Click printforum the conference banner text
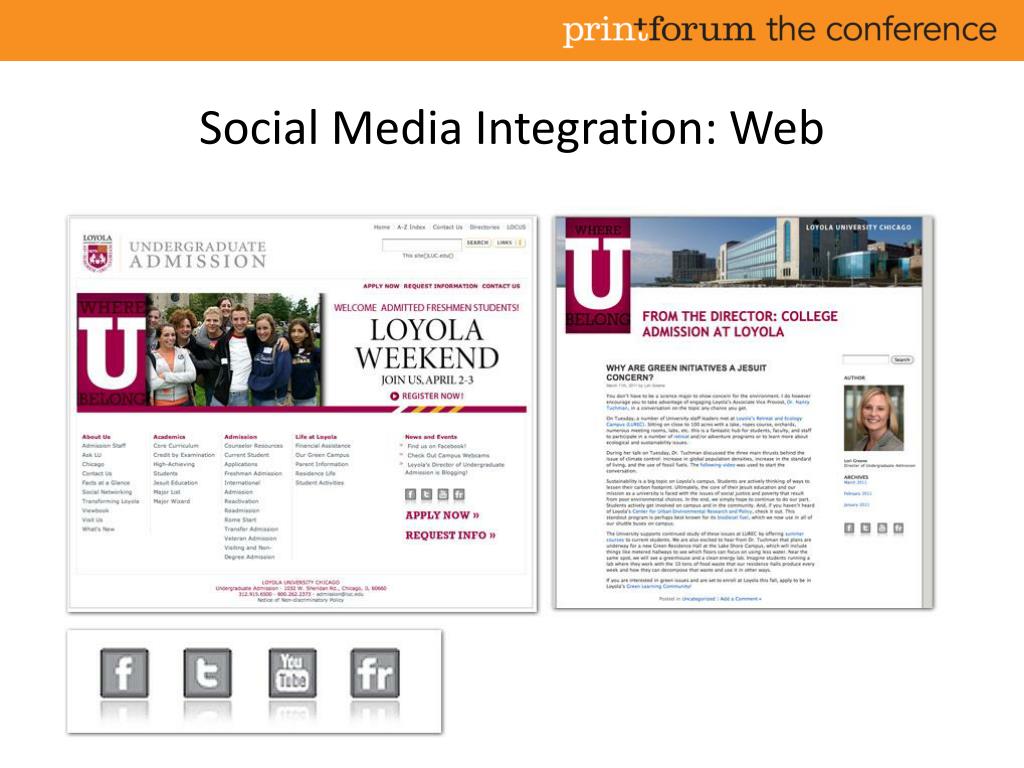Viewport: 1024px width, 768px height. [780, 30]
